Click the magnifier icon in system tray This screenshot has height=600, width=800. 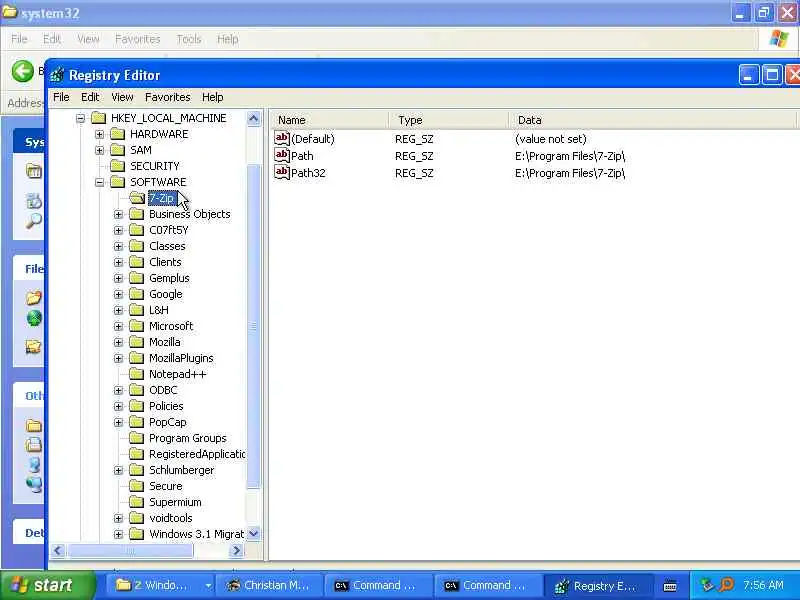pyautogui.click(x=726, y=585)
